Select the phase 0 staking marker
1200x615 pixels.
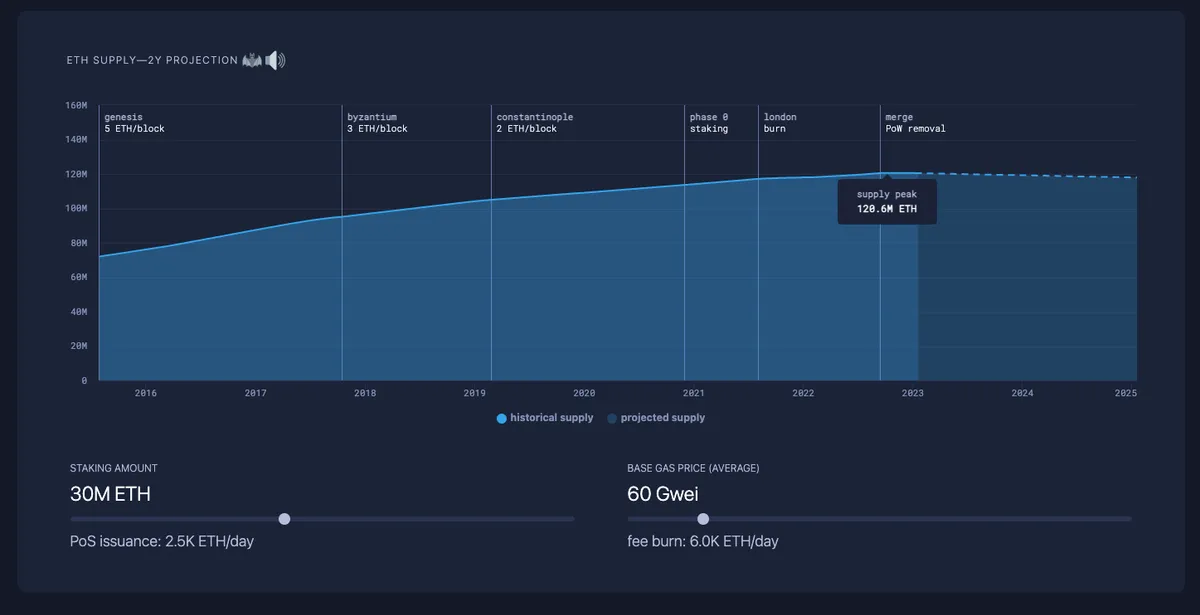coord(709,123)
